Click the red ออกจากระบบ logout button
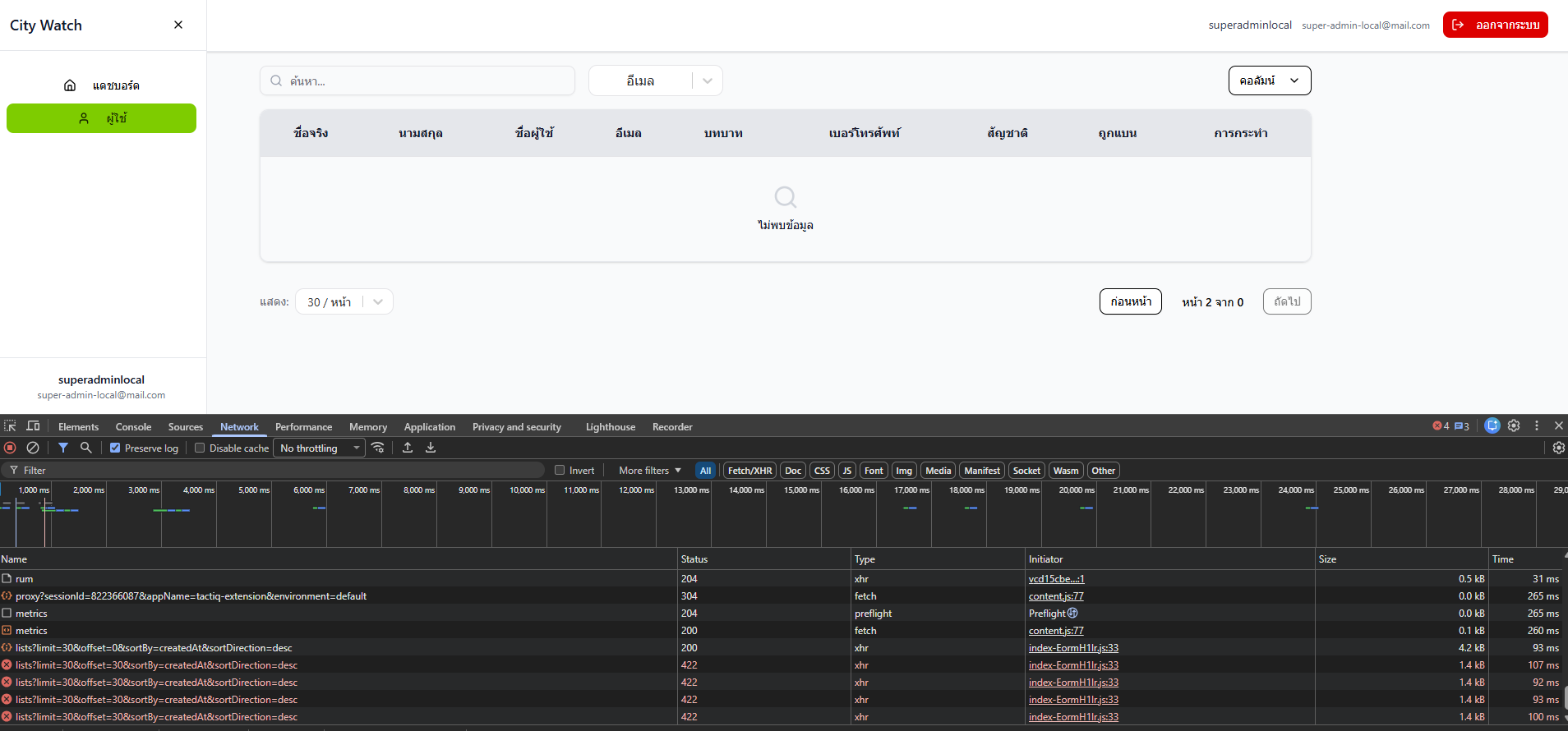The width and height of the screenshot is (1568, 731). click(1495, 25)
